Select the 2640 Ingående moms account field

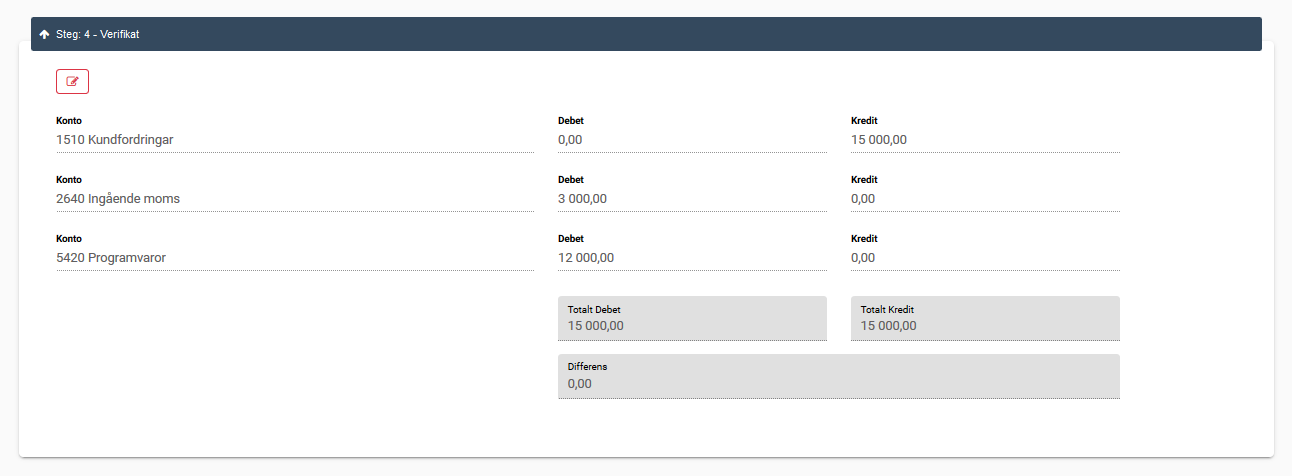point(295,199)
